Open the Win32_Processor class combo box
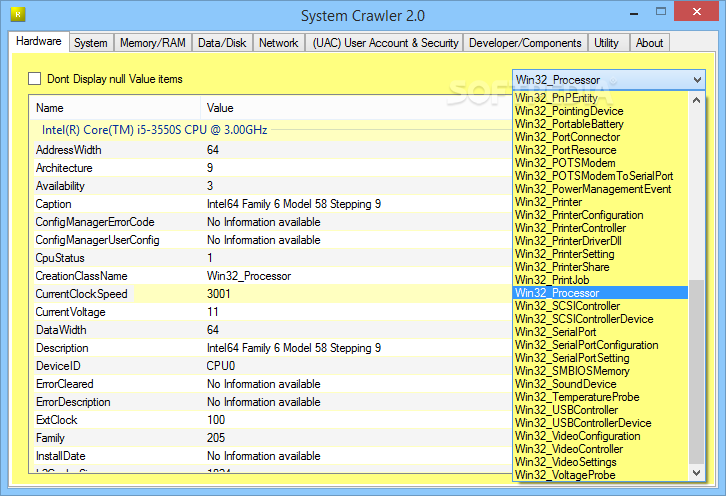Screen dimensions: 726x496 (x=609, y=80)
